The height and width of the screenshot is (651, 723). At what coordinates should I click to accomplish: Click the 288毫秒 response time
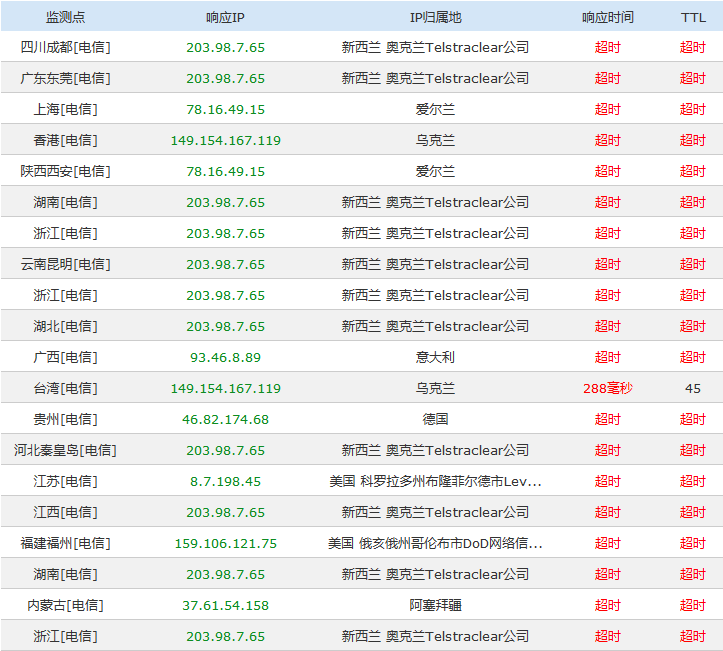tap(608, 388)
